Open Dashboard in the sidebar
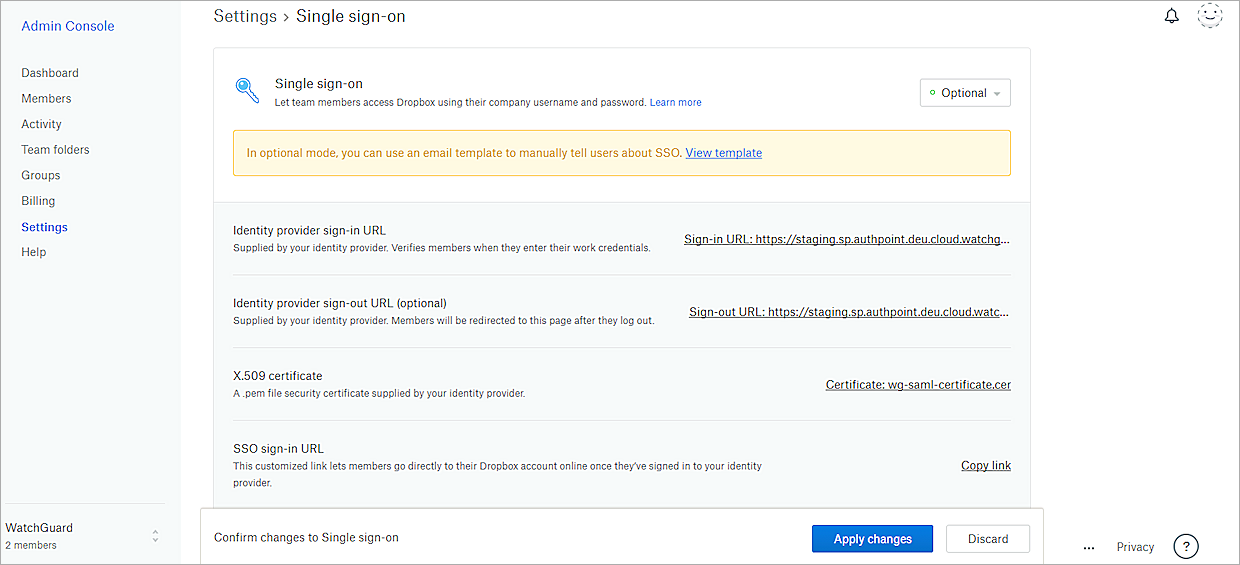Screen dimensions: 1240x565 50,73
